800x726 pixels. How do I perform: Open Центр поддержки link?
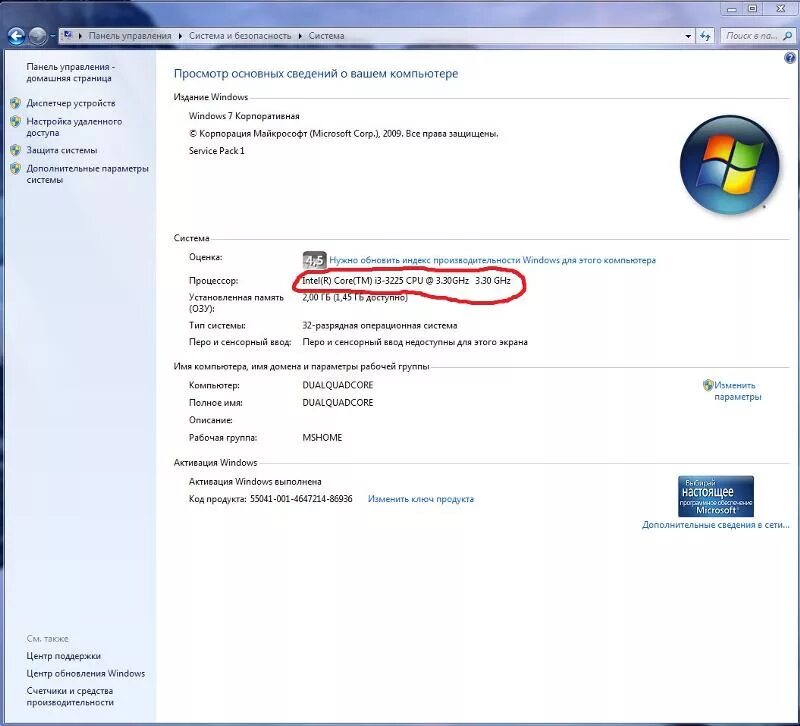(64, 656)
